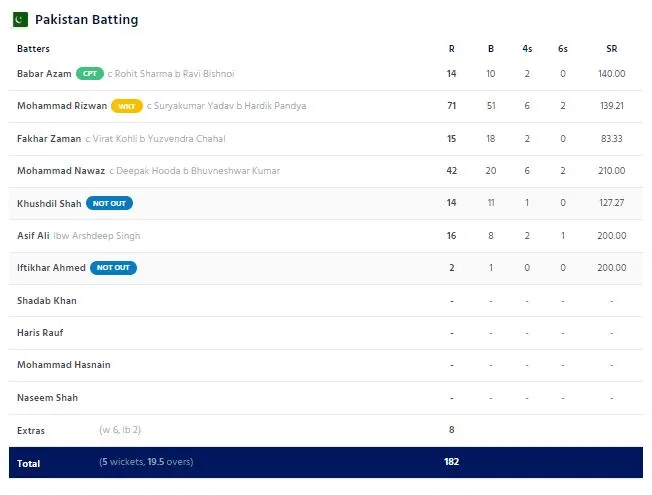Click the 6s column header
The width and height of the screenshot is (652, 495).
tap(563, 48)
